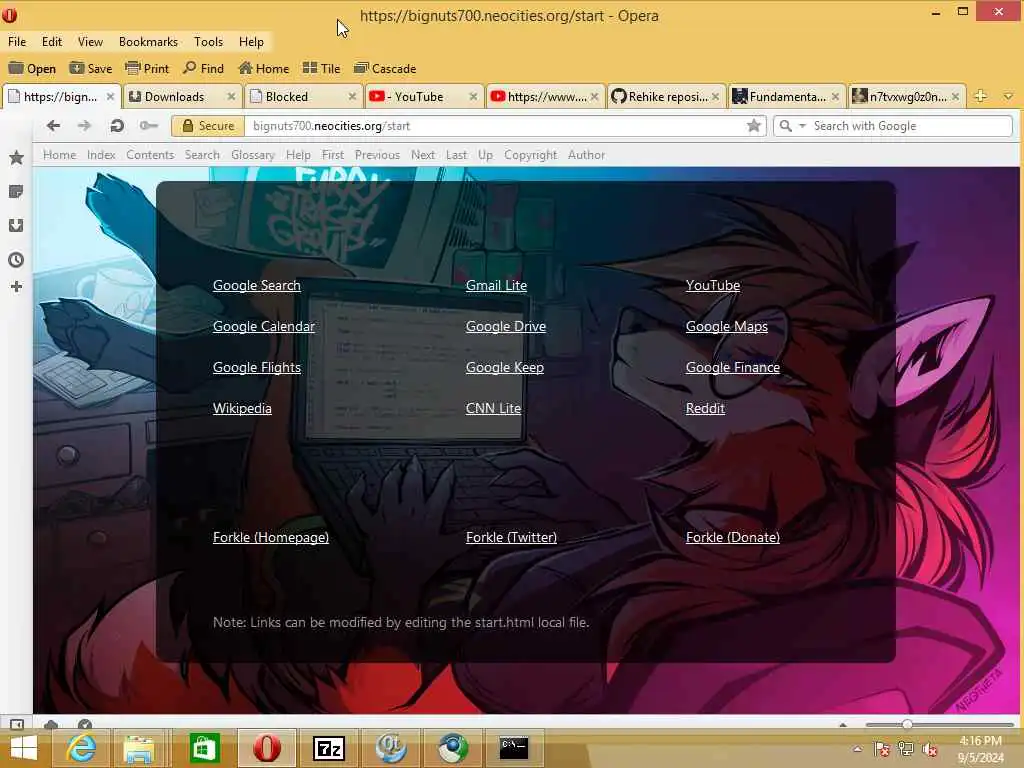1024x768 pixels.
Task: Open Find from the toolbar
Action: [x=203, y=69]
